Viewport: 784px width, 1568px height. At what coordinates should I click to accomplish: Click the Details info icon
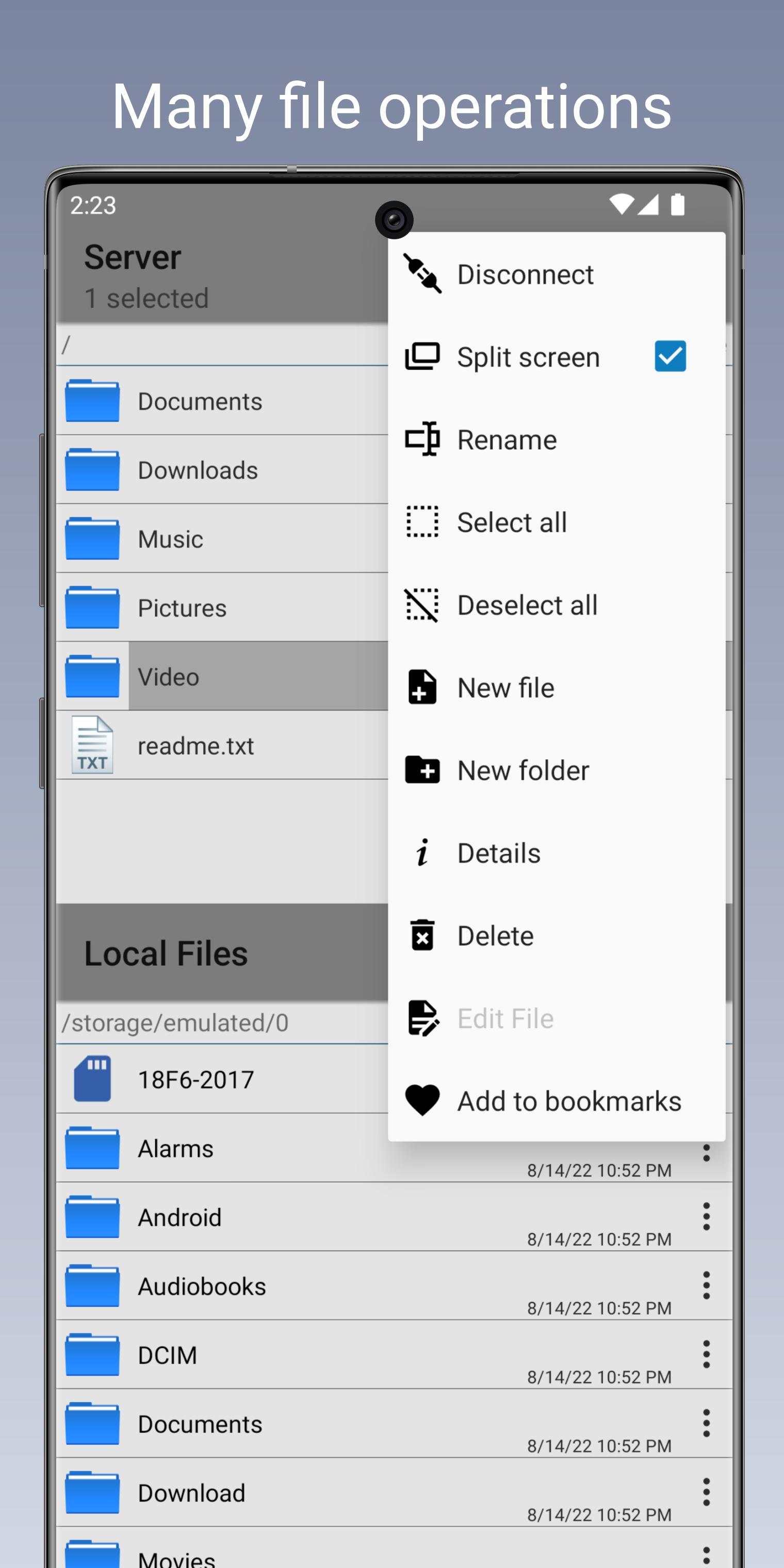point(422,852)
